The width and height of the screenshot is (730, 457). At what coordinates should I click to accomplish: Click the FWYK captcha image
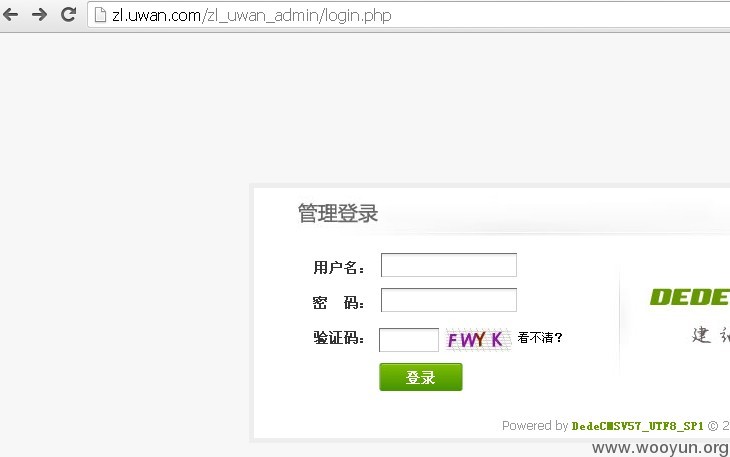click(478, 340)
